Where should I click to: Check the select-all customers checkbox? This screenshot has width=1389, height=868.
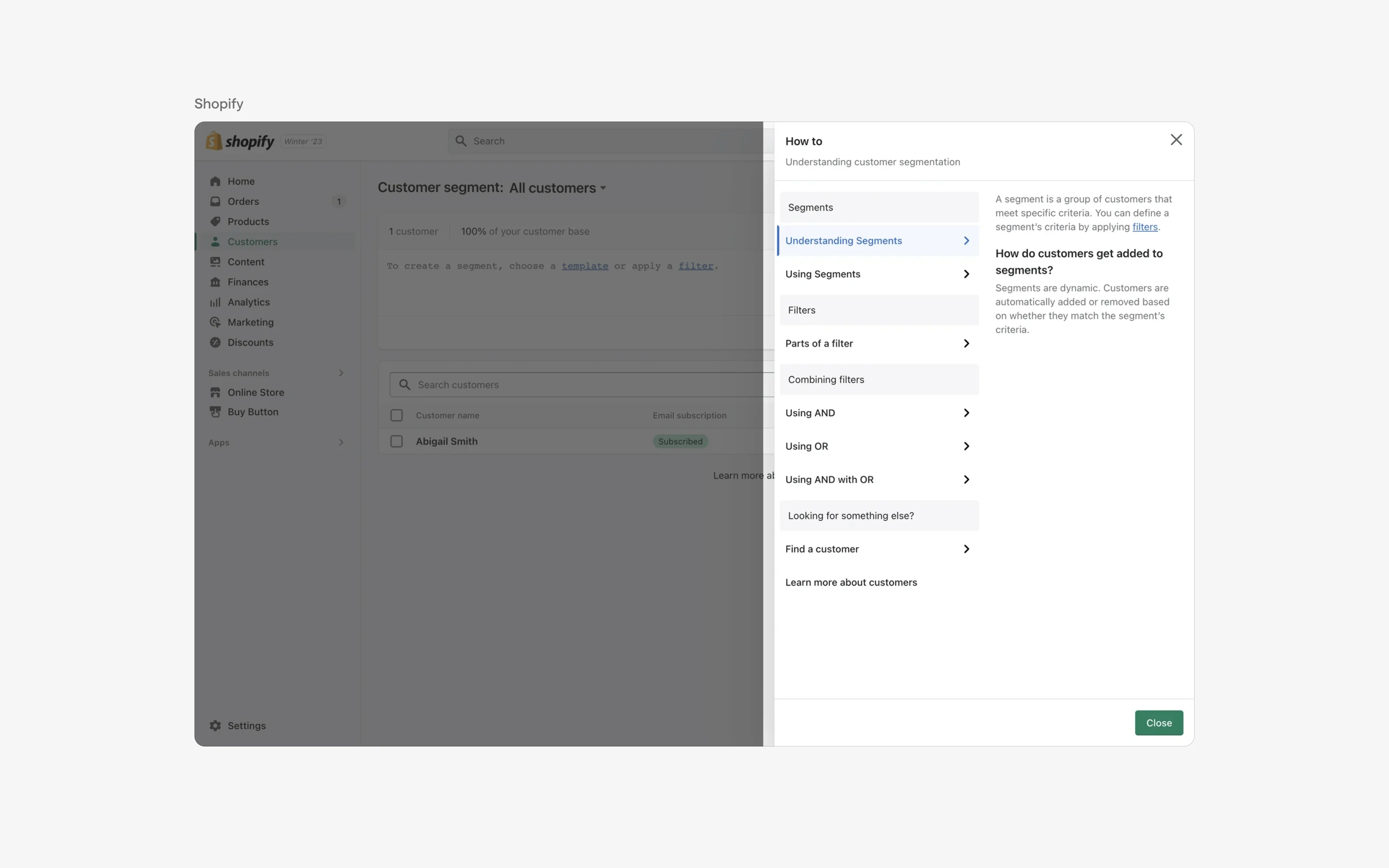click(x=396, y=414)
